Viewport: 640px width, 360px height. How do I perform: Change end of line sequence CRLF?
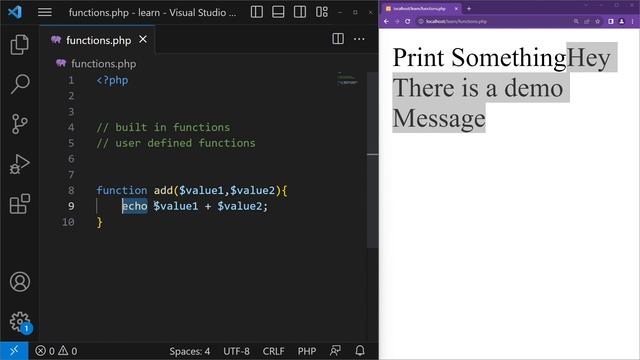[x=273, y=351]
